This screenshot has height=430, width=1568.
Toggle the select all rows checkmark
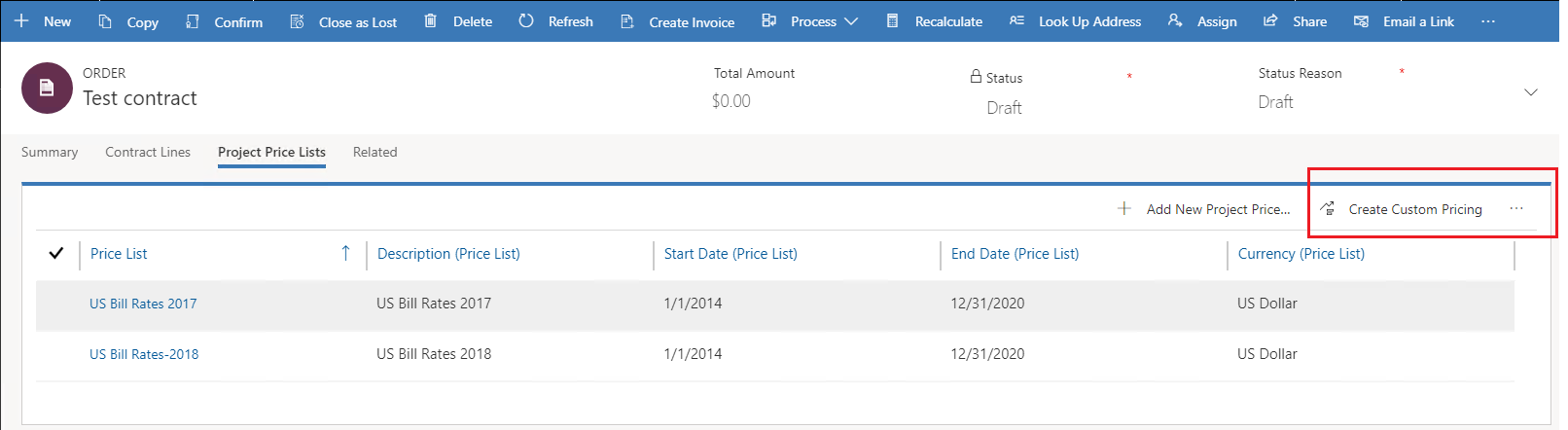point(56,253)
